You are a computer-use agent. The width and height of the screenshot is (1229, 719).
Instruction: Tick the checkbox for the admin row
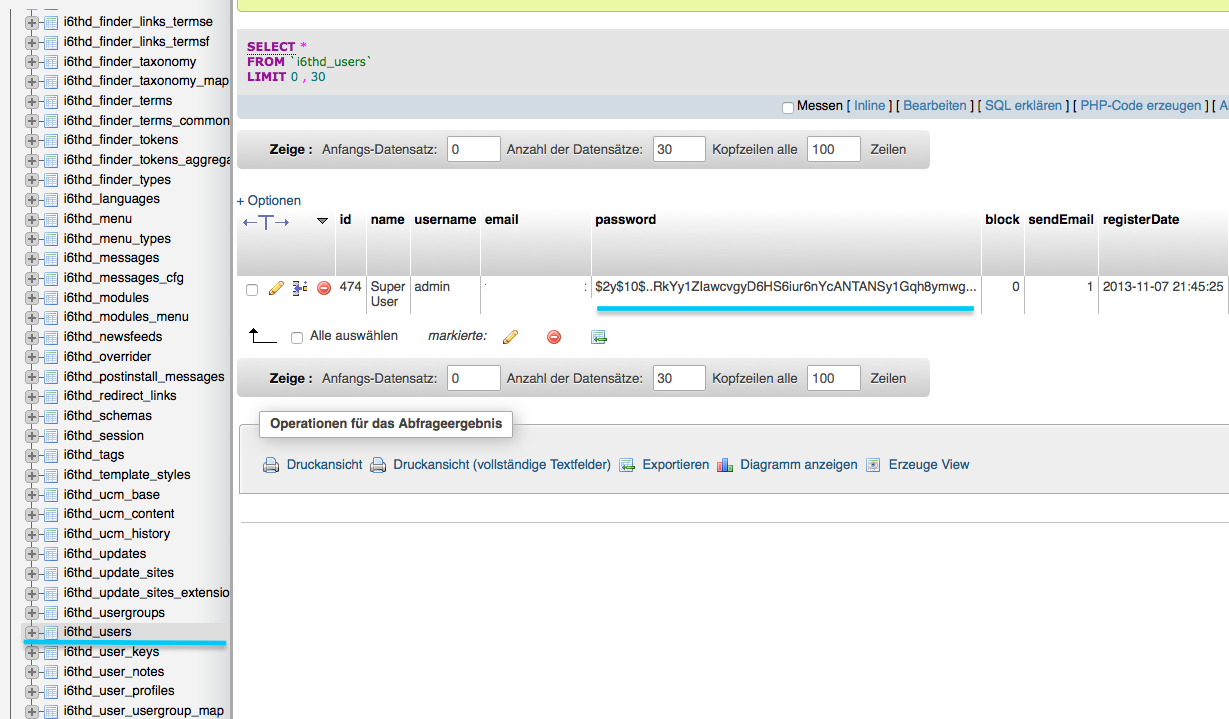252,290
